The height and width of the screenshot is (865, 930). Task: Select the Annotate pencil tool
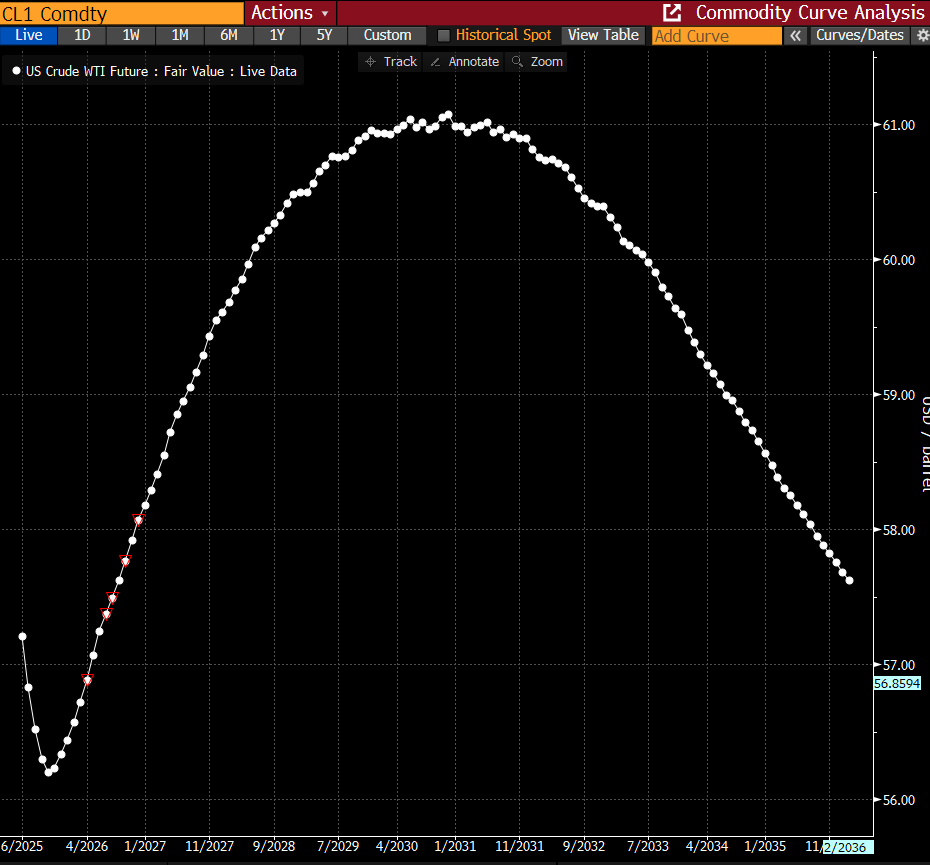[x=464, y=61]
